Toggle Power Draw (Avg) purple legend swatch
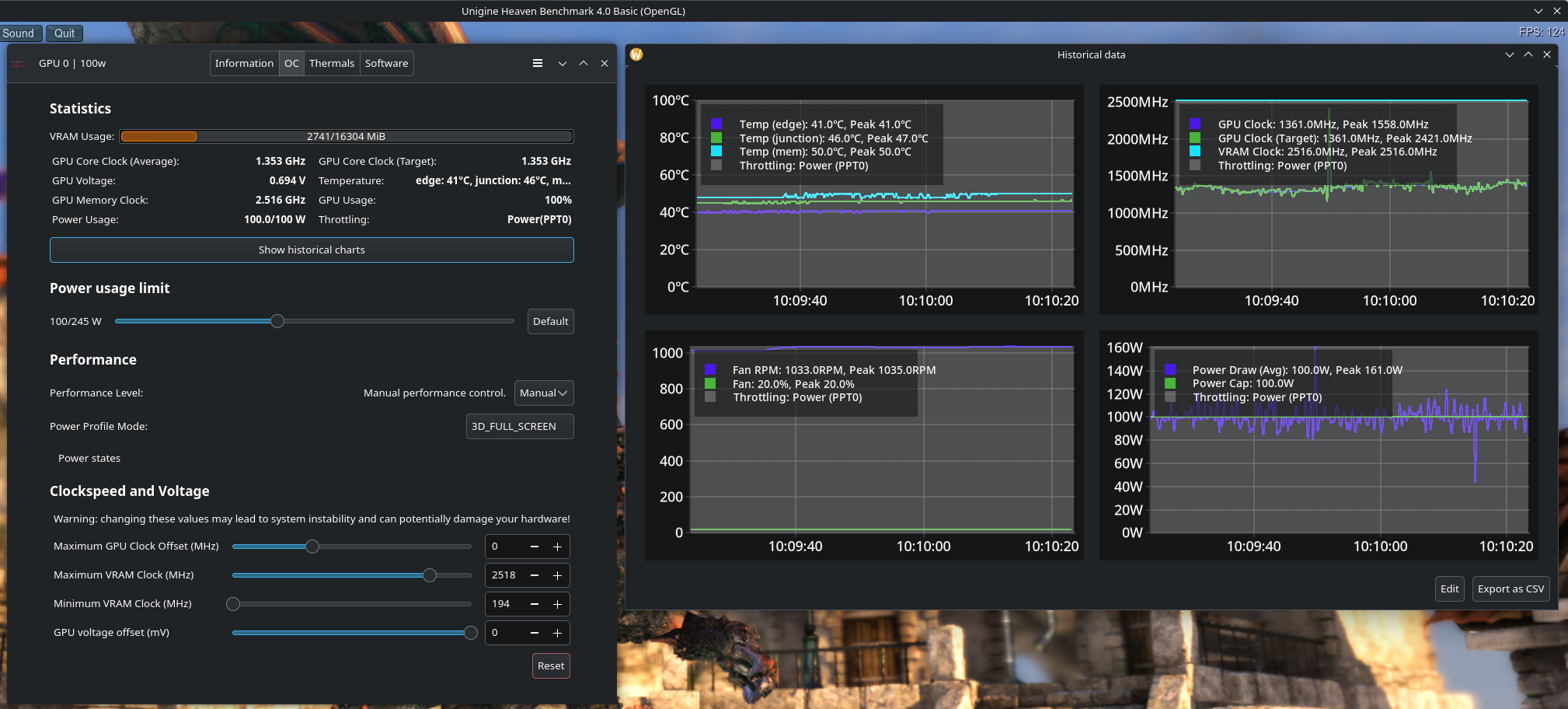1568x709 pixels. (1170, 369)
